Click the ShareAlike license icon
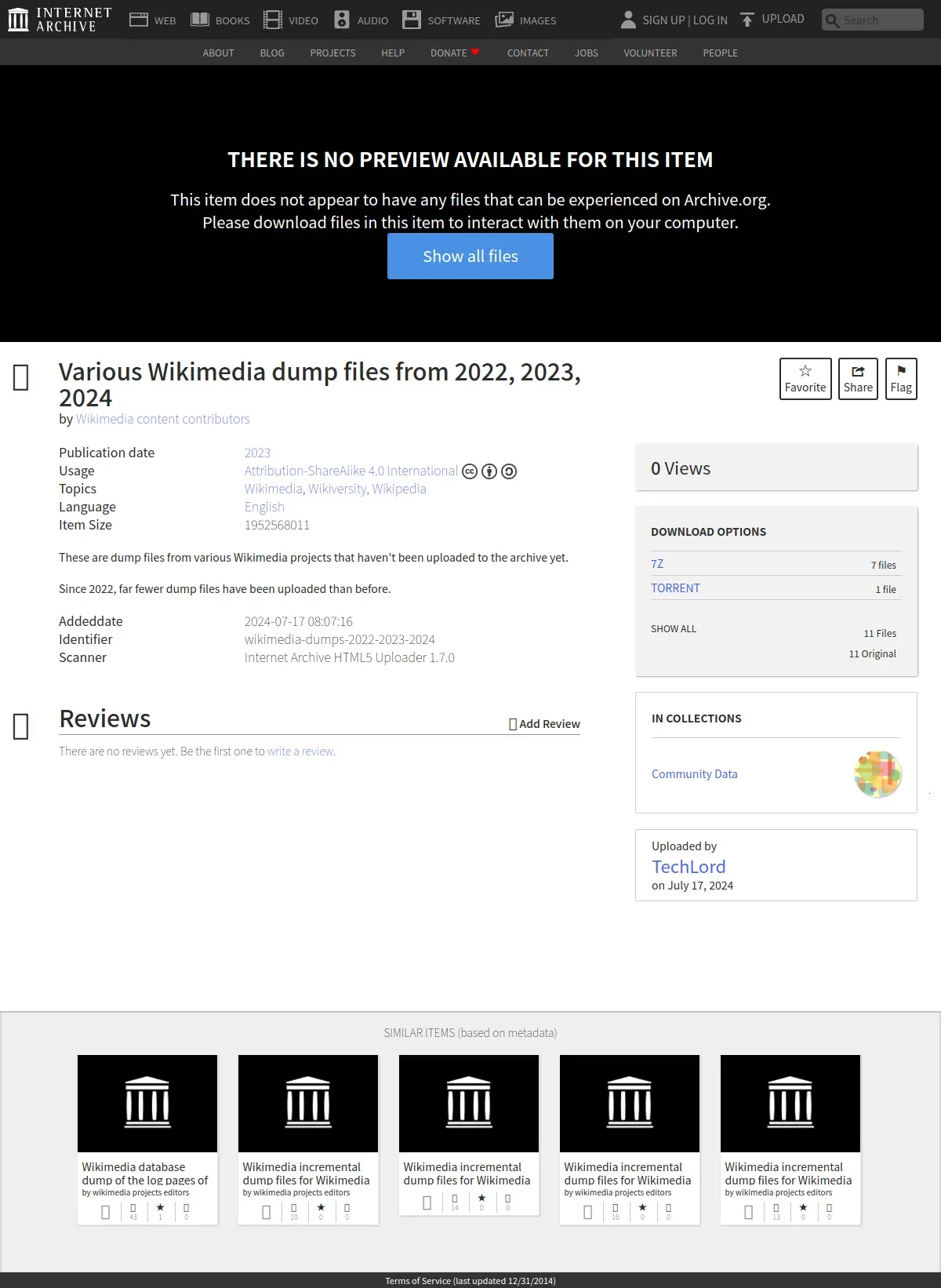This screenshot has width=941, height=1288. pos(509,471)
